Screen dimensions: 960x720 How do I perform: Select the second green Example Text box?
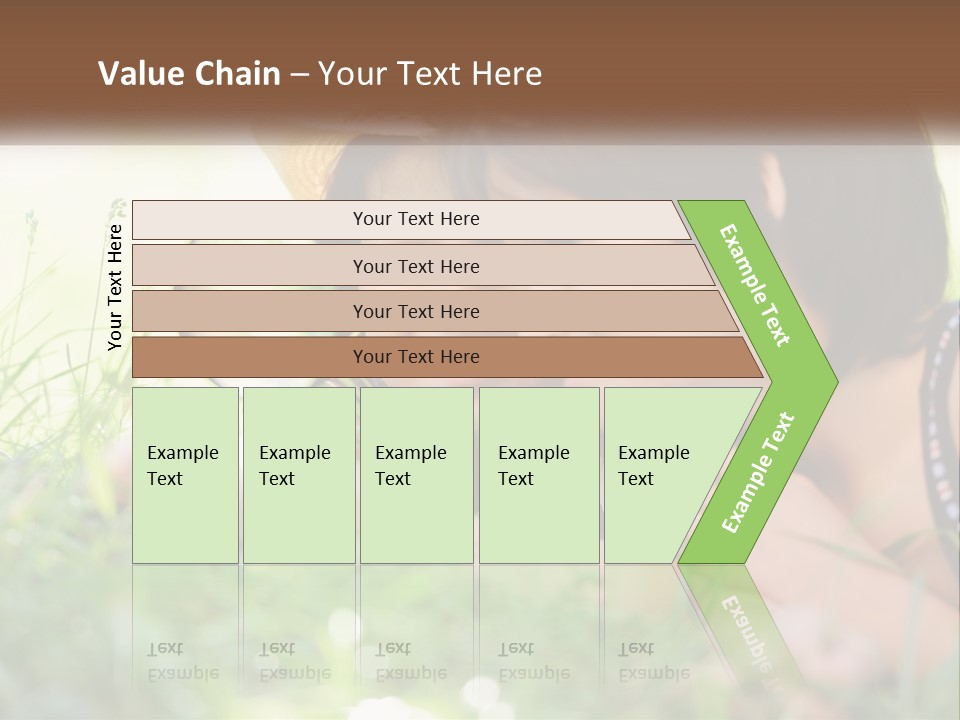(x=299, y=475)
